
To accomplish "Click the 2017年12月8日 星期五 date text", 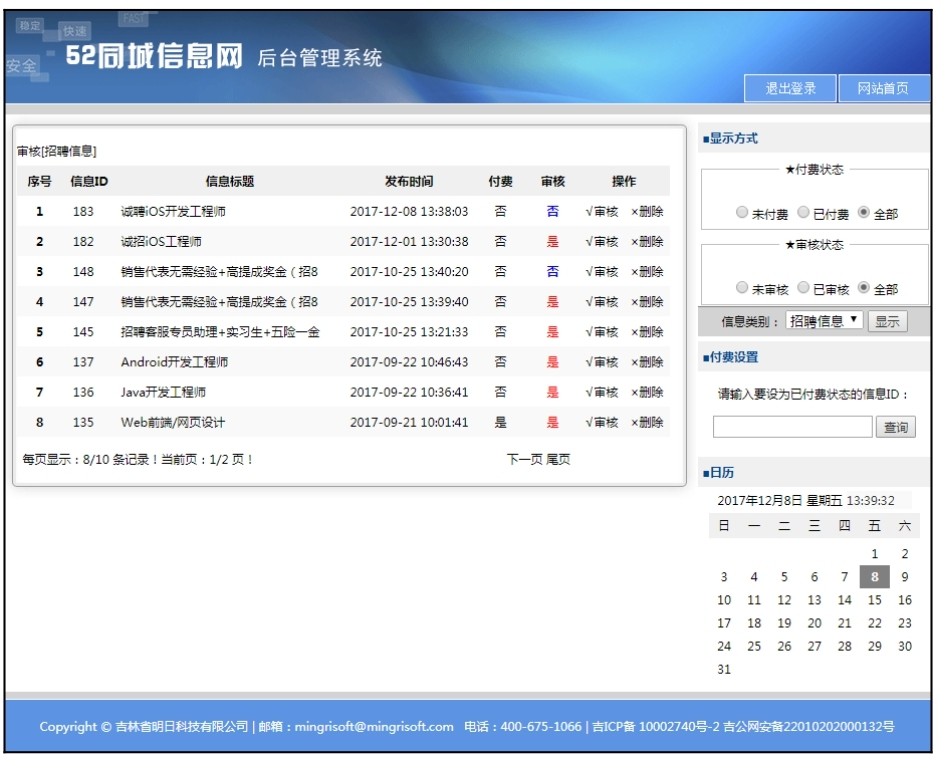I will pos(779,501).
